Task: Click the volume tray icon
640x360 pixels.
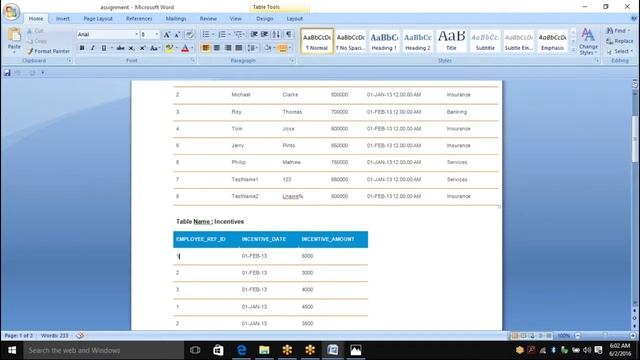Action: click(587, 350)
